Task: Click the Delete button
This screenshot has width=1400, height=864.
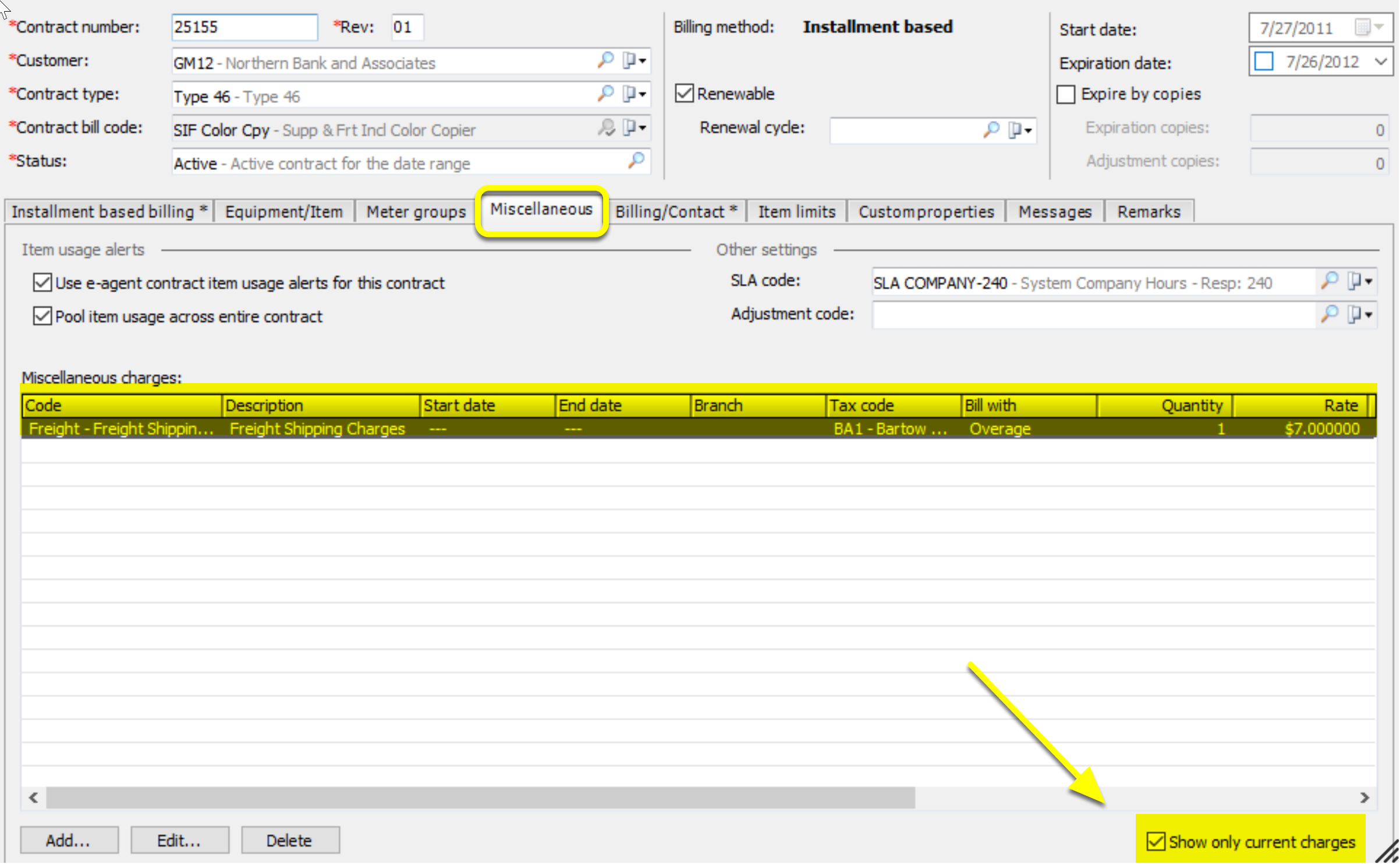Action: coord(289,840)
